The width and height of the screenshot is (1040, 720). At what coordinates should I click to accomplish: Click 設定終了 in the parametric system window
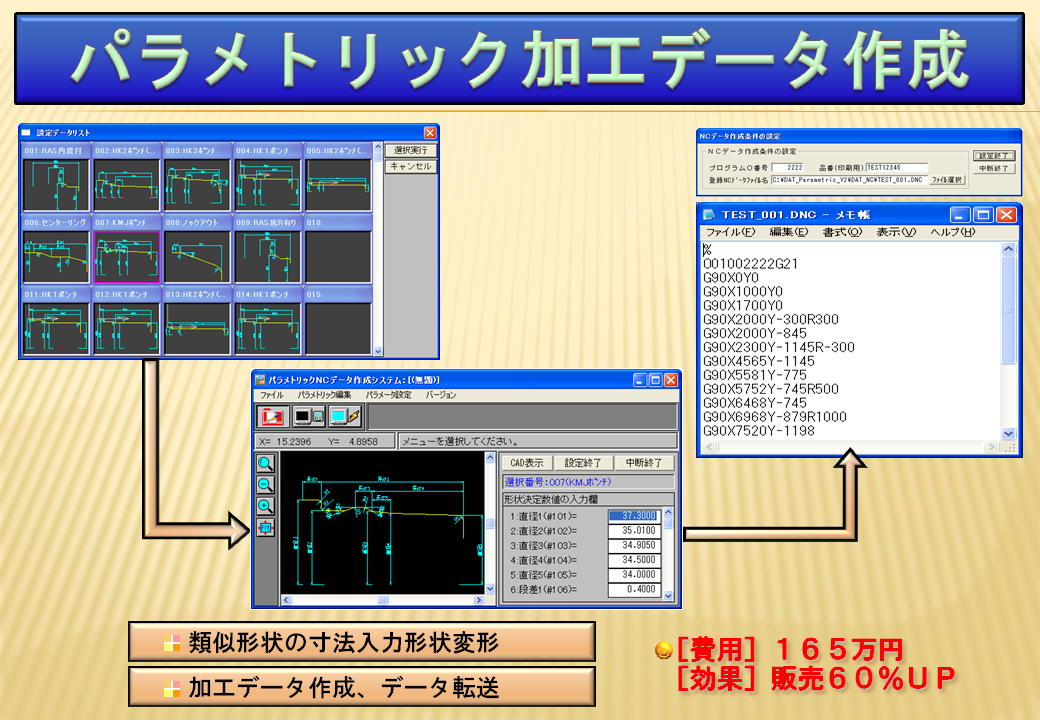click(582, 463)
